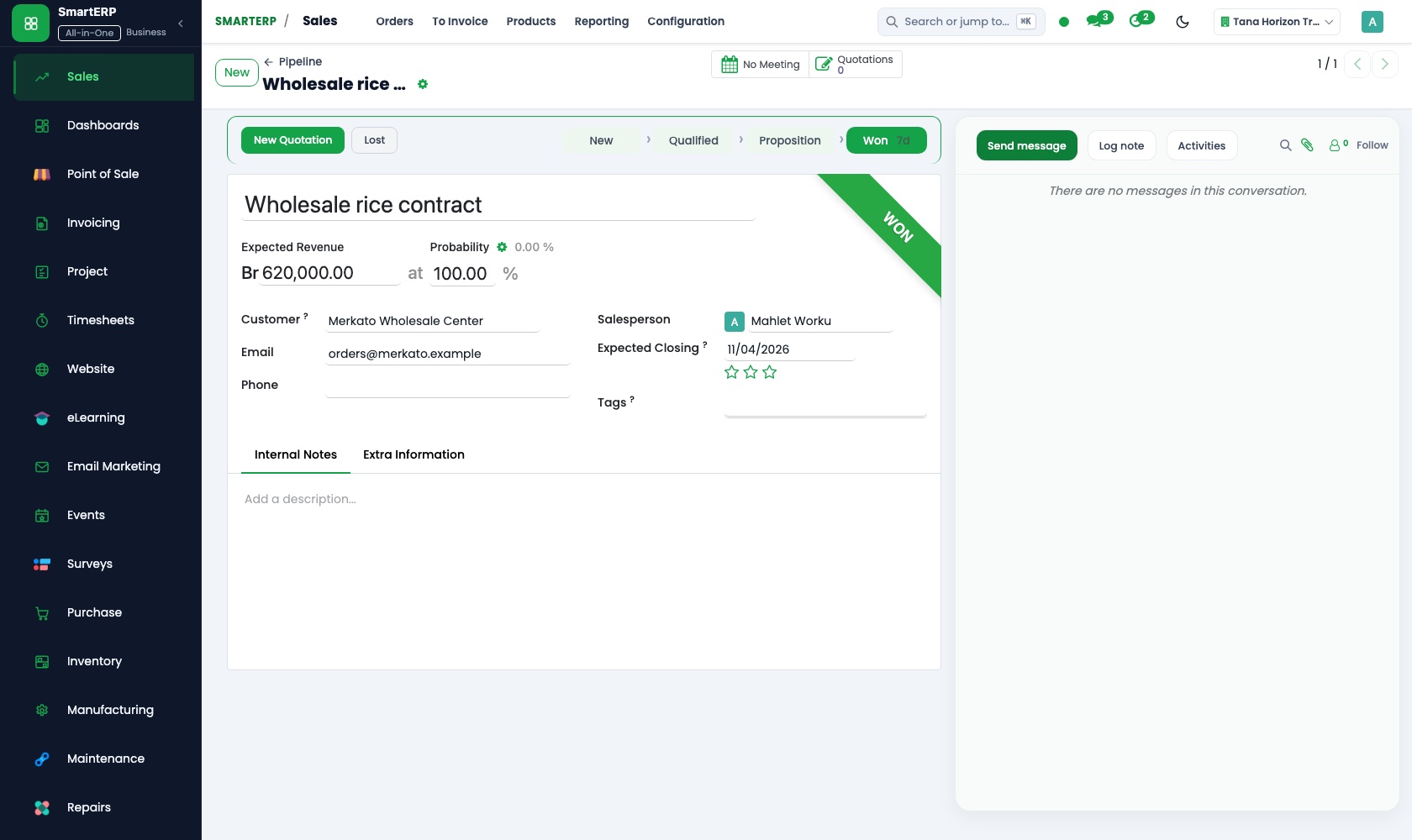Open Surveys module
This screenshot has width=1412, height=840.
(103, 564)
